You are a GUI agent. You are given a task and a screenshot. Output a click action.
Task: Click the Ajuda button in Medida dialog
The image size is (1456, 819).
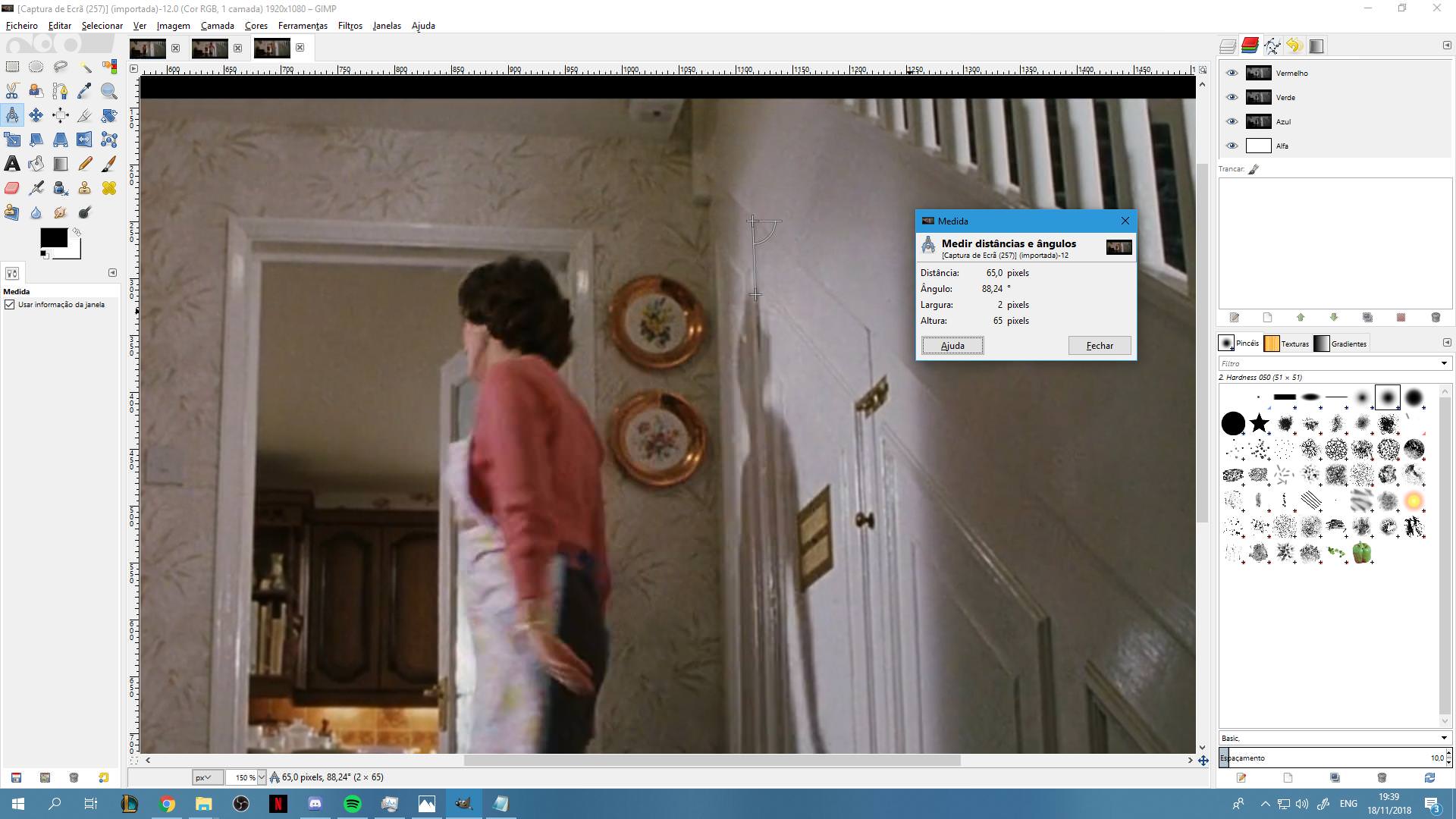tap(952, 346)
